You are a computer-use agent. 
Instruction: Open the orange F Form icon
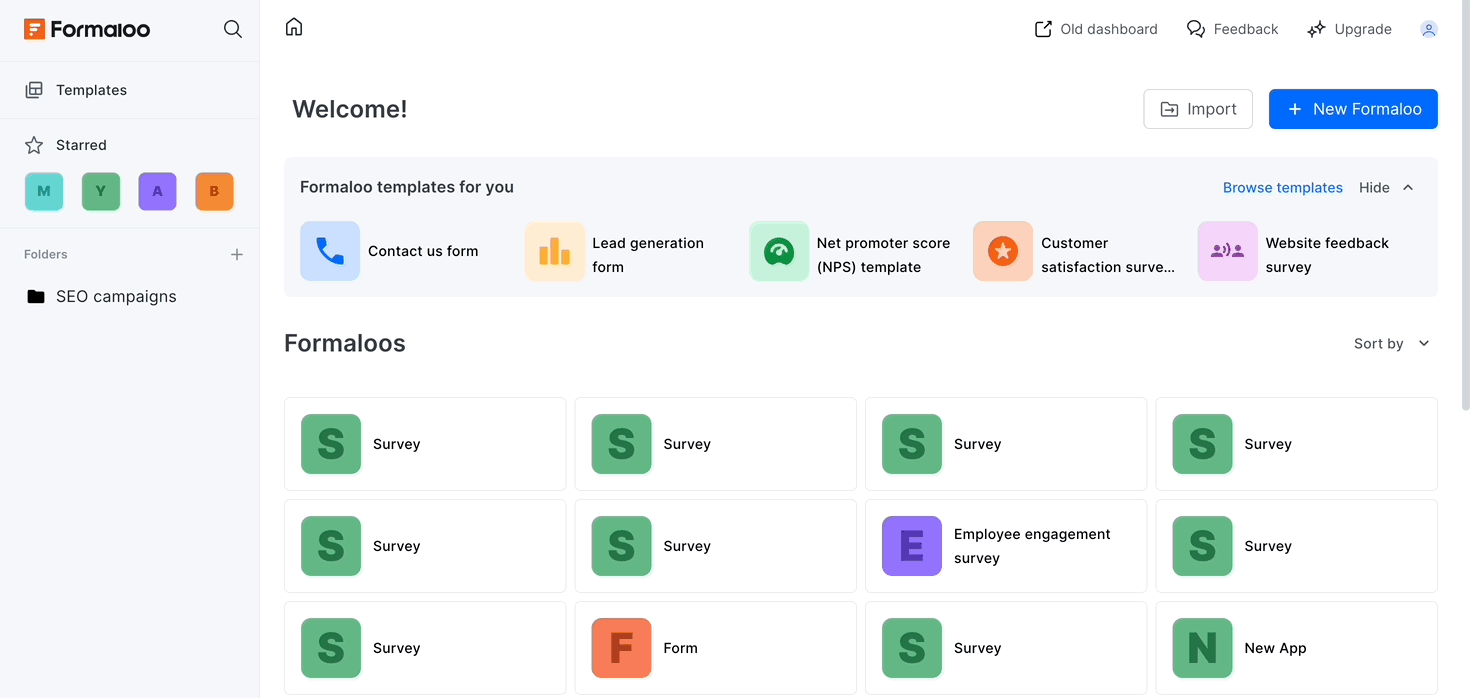(621, 648)
